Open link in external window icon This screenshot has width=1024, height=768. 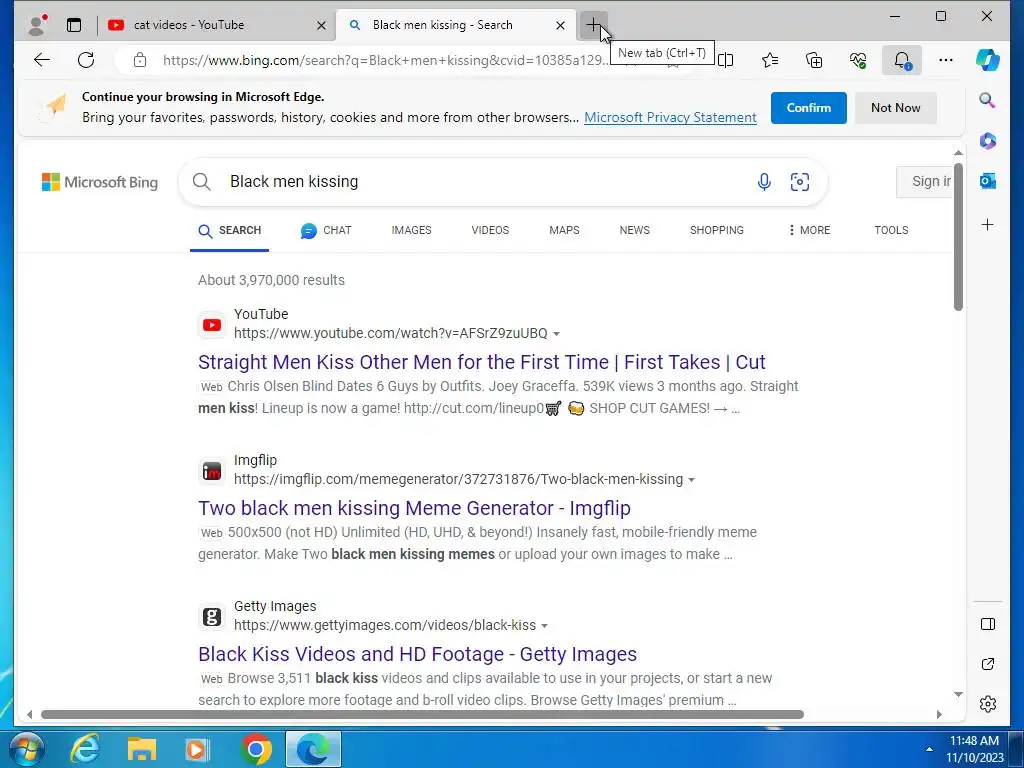click(x=987, y=664)
